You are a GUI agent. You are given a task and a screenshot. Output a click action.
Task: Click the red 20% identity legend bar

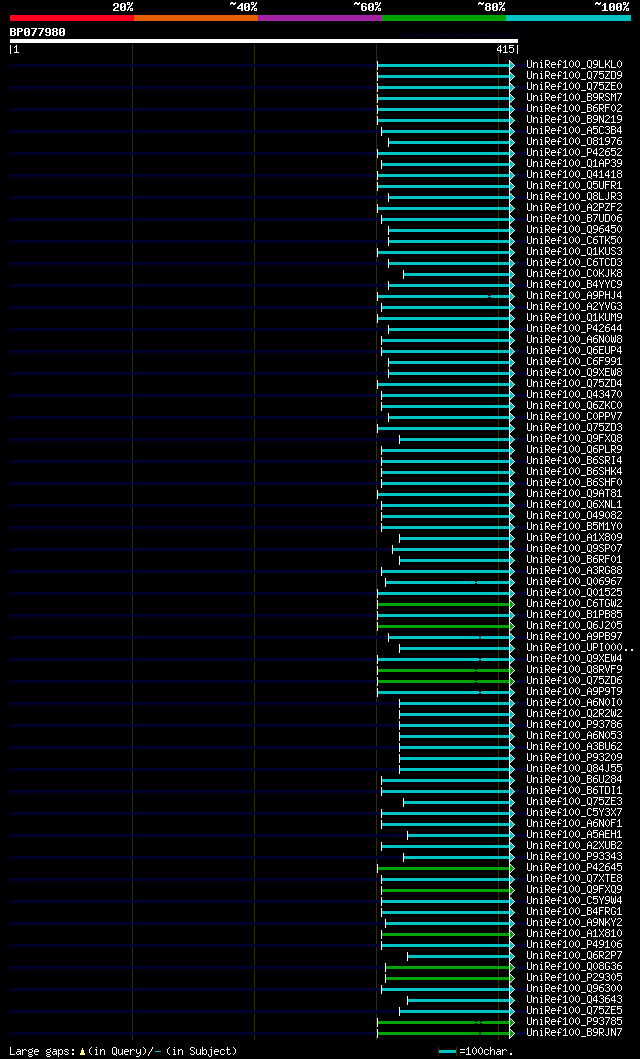tap(72, 18)
